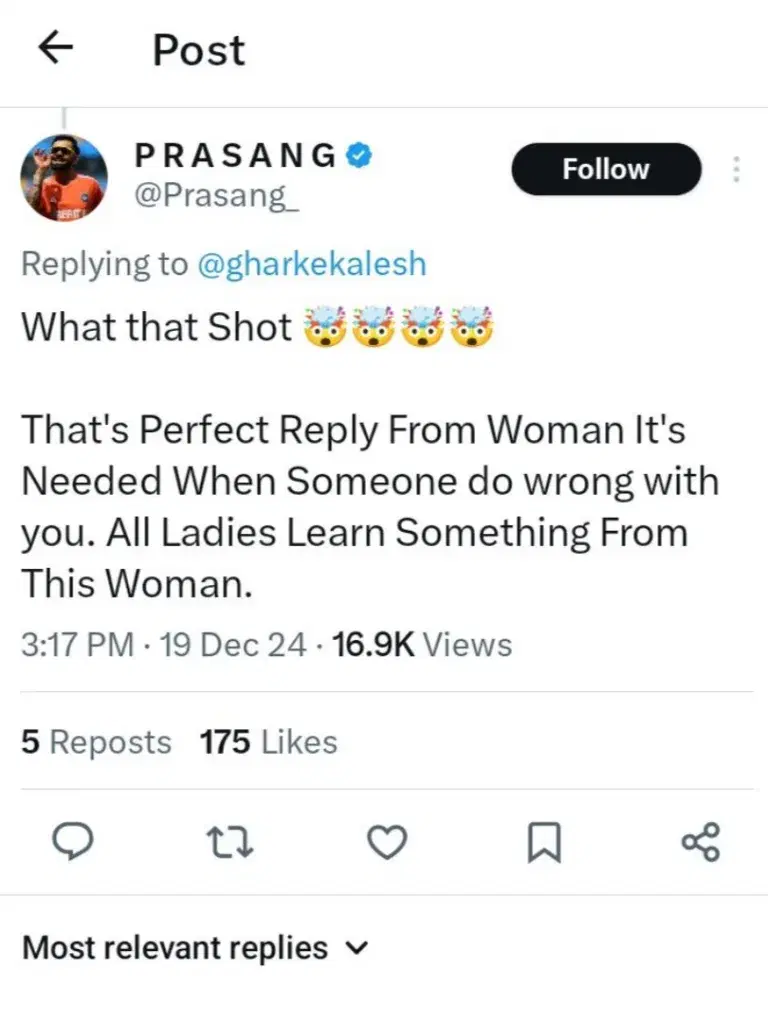Open the @gharkekalesh profile link
This screenshot has height=1024, width=768.
311,264
